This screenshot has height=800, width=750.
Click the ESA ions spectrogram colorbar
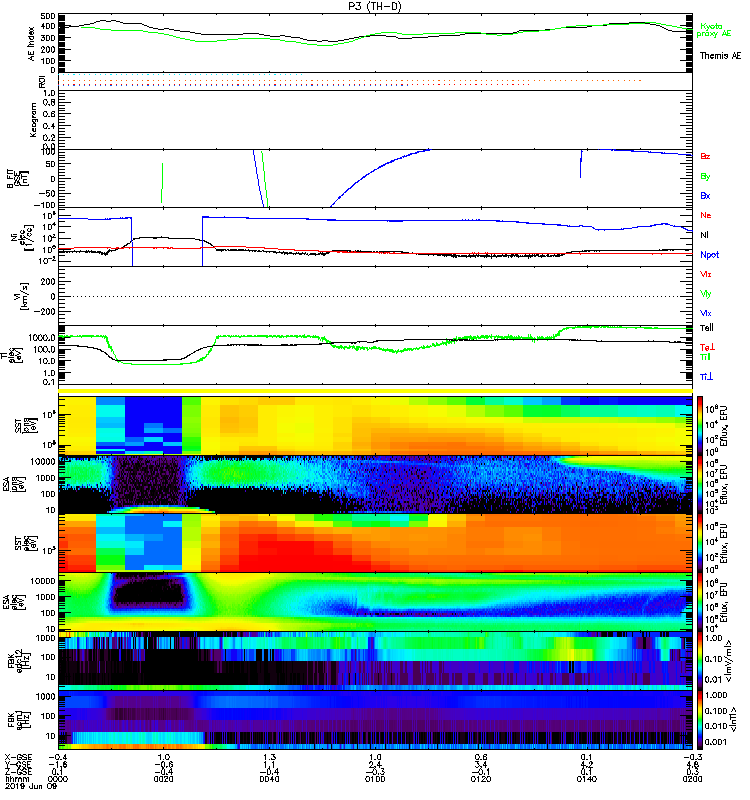tap(701, 484)
